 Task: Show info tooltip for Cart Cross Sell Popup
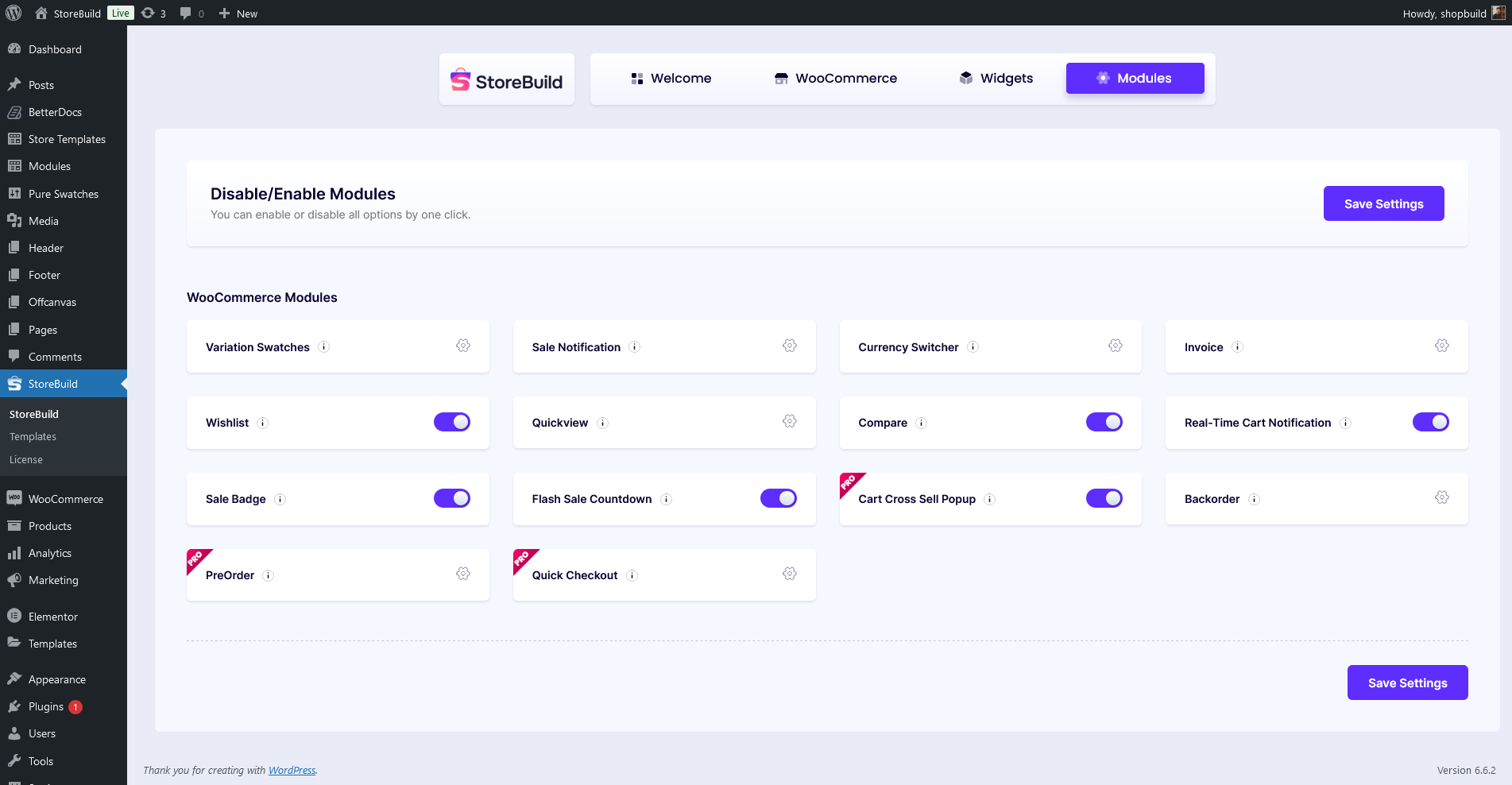click(x=990, y=500)
